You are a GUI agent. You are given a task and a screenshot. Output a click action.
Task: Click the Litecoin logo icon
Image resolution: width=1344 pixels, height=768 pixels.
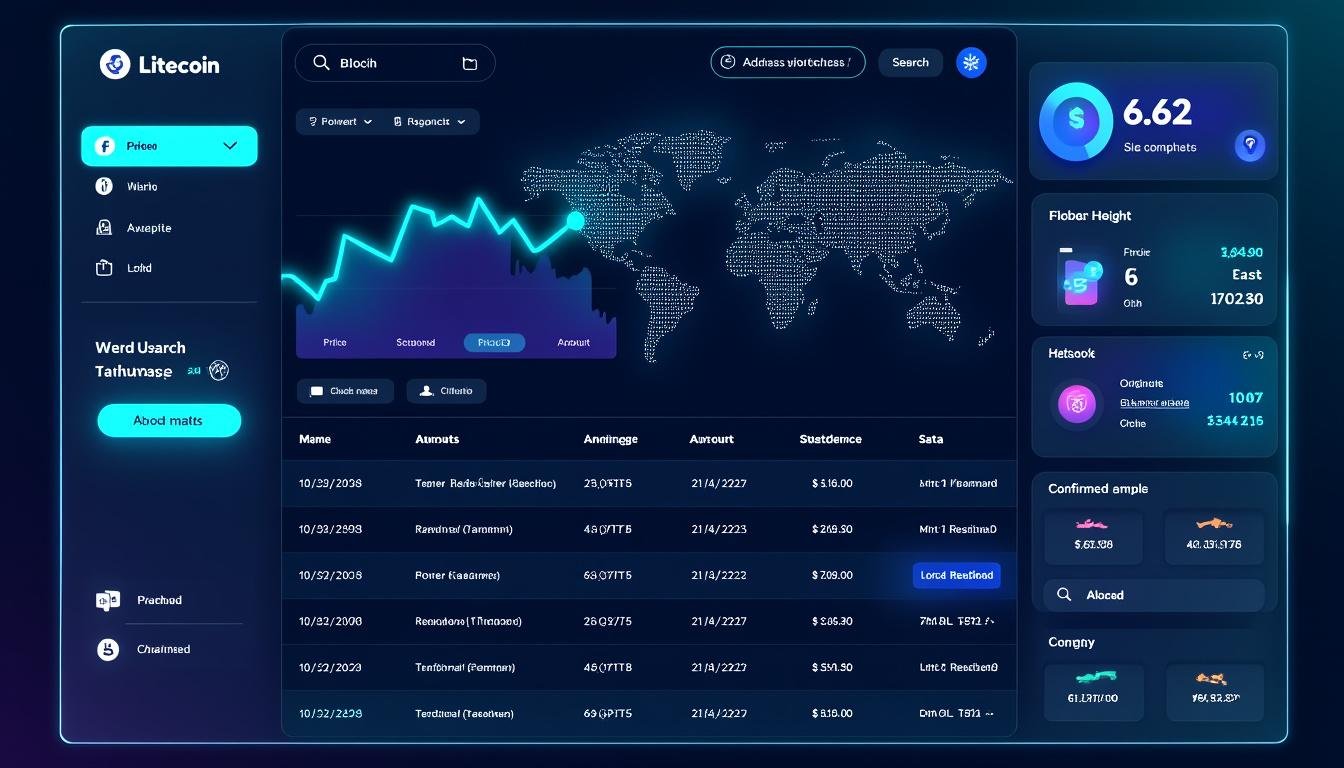point(113,64)
